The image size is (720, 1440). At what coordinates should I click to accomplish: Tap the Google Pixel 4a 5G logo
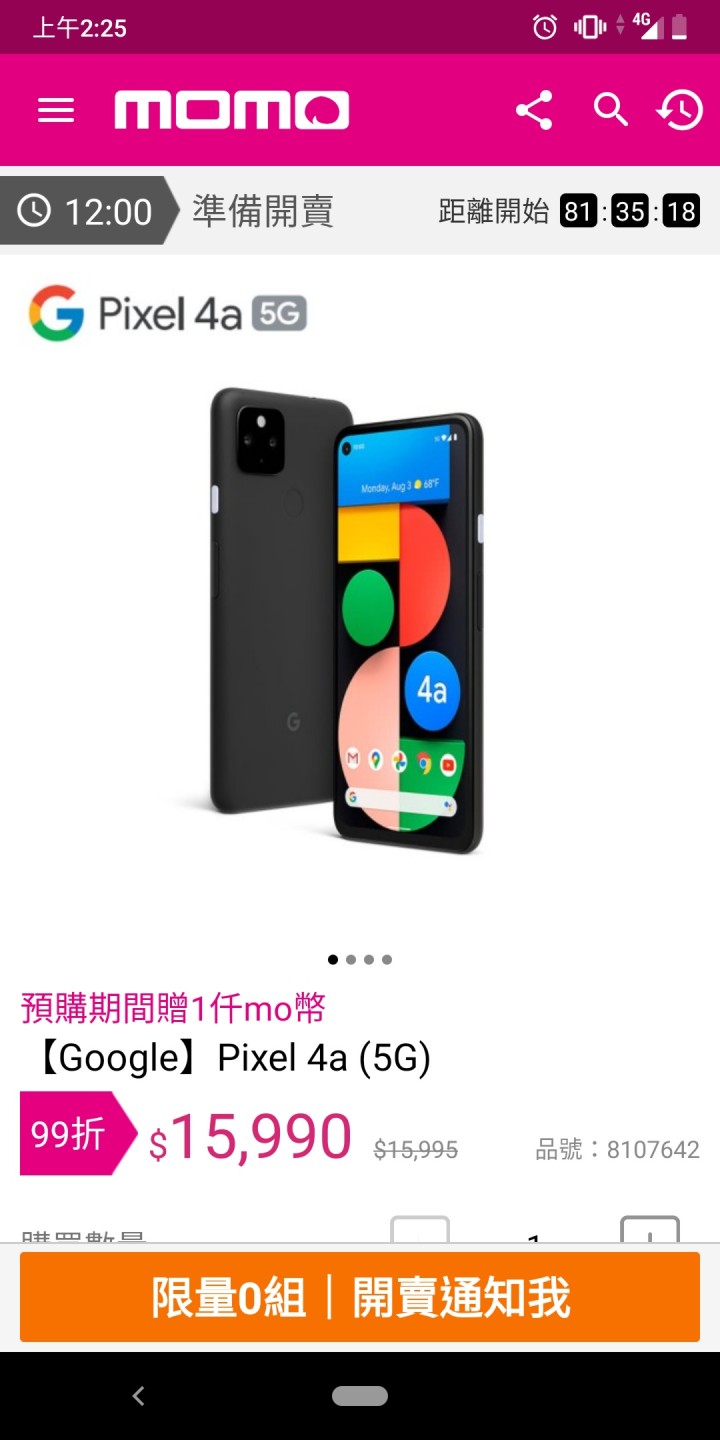point(167,313)
